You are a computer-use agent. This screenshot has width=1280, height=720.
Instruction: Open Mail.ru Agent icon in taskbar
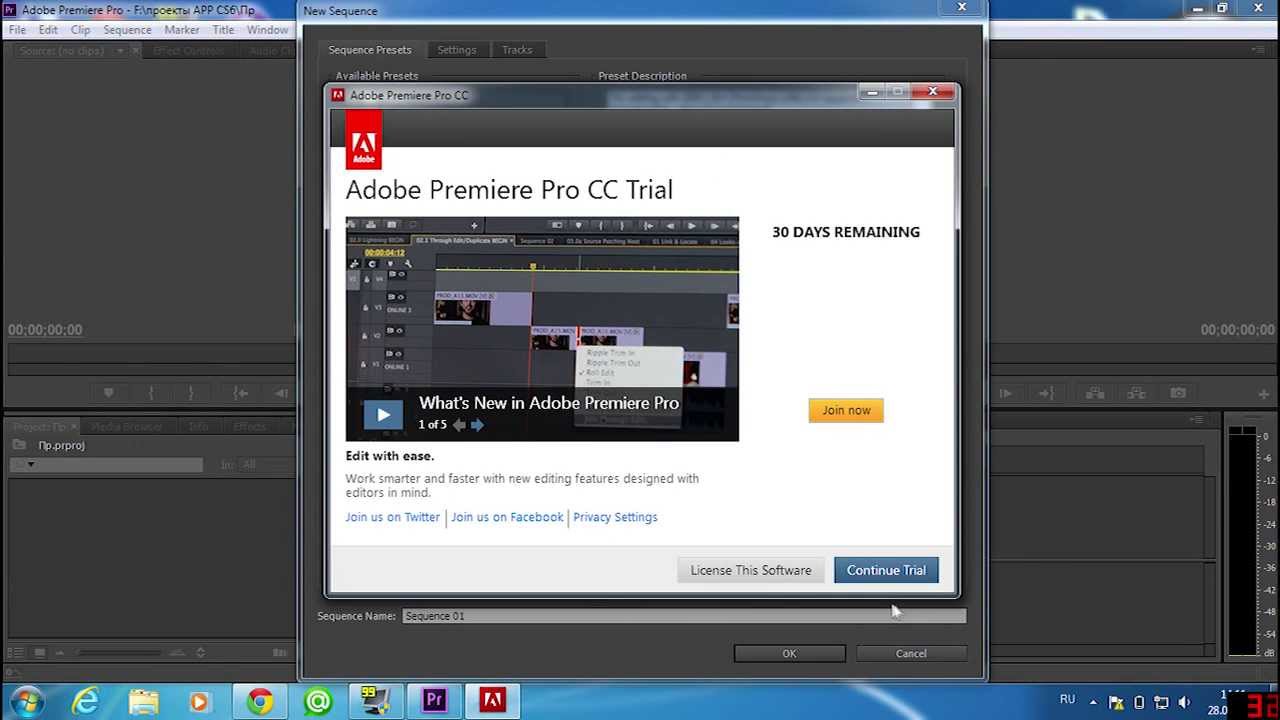(x=318, y=702)
